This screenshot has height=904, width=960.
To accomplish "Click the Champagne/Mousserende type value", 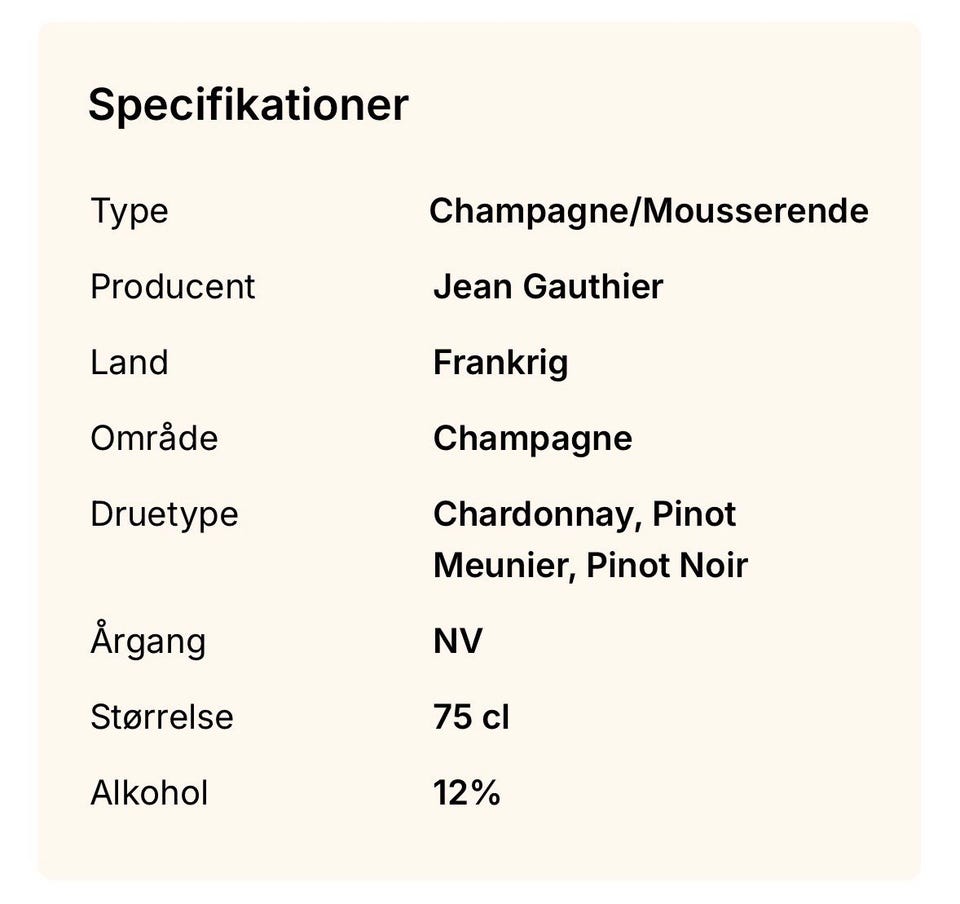I will pos(649,212).
